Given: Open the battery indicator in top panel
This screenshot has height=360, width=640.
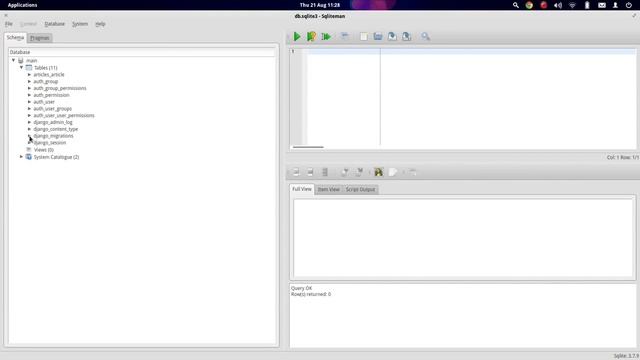Looking at the screenshot, I should pos(587,5).
